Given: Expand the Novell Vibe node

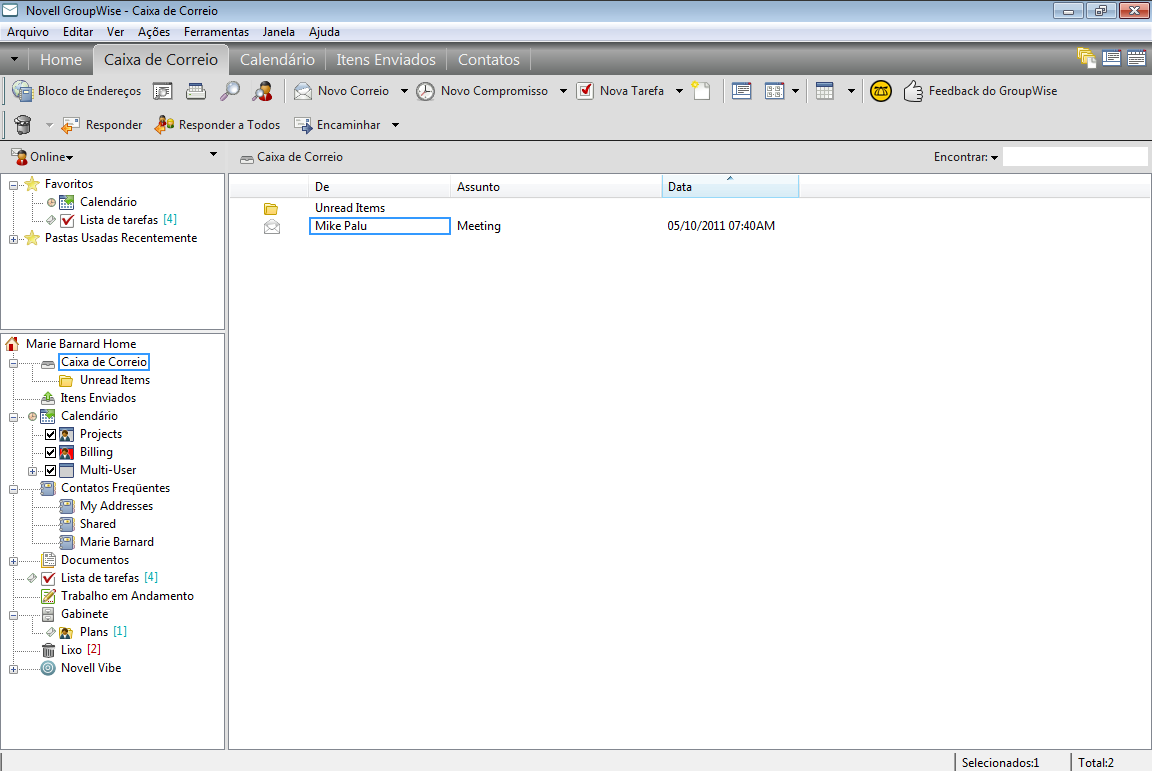Looking at the screenshot, I should click(x=13, y=669).
